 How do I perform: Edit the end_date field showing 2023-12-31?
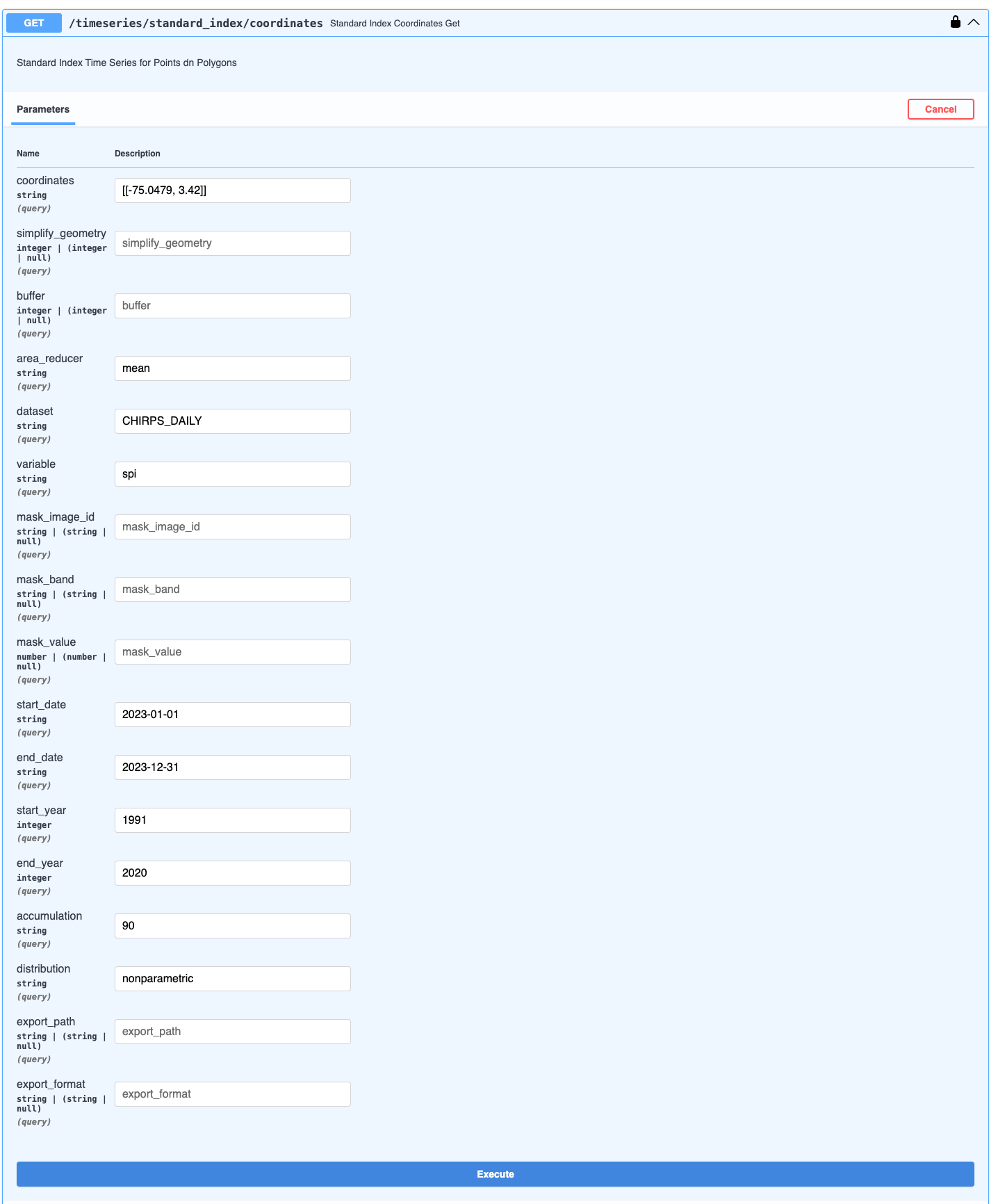point(232,767)
